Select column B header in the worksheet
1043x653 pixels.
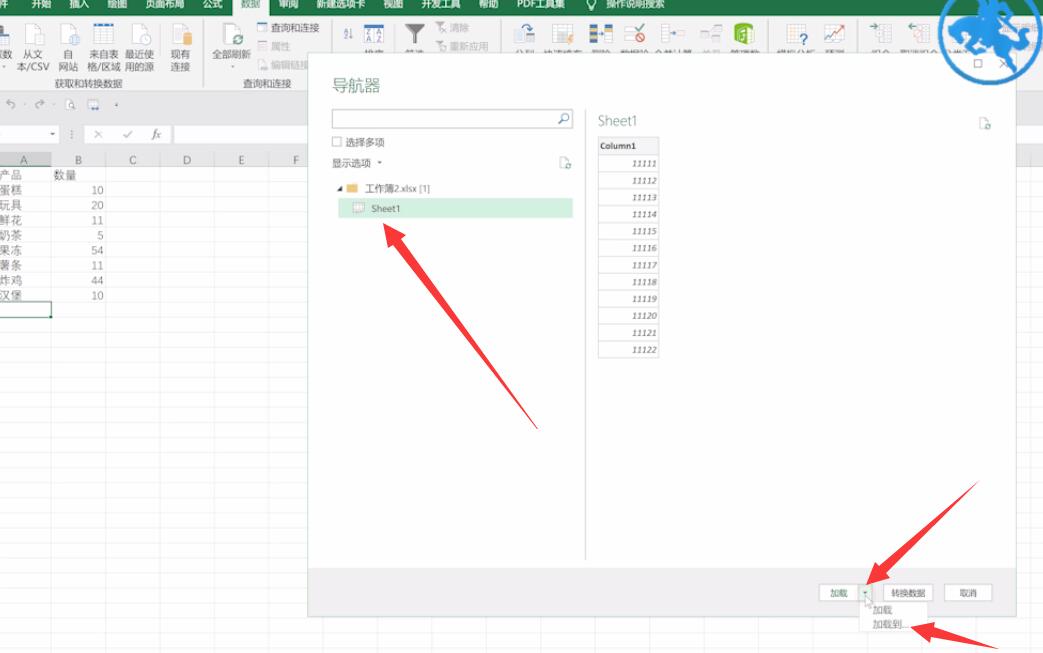pos(78,160)
